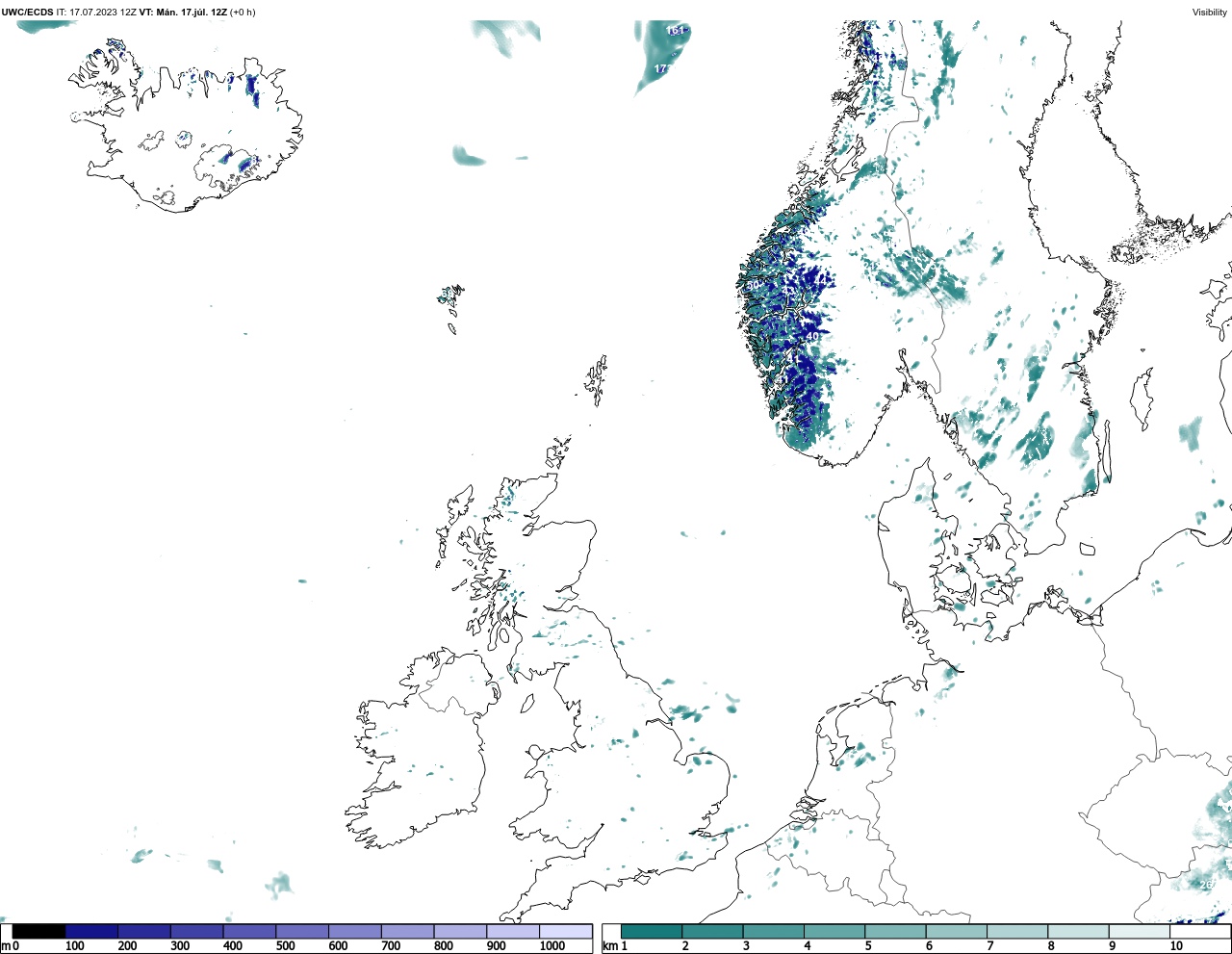
Task: Click the '1000' tick label in legend
Action: [x=552, y=946]
